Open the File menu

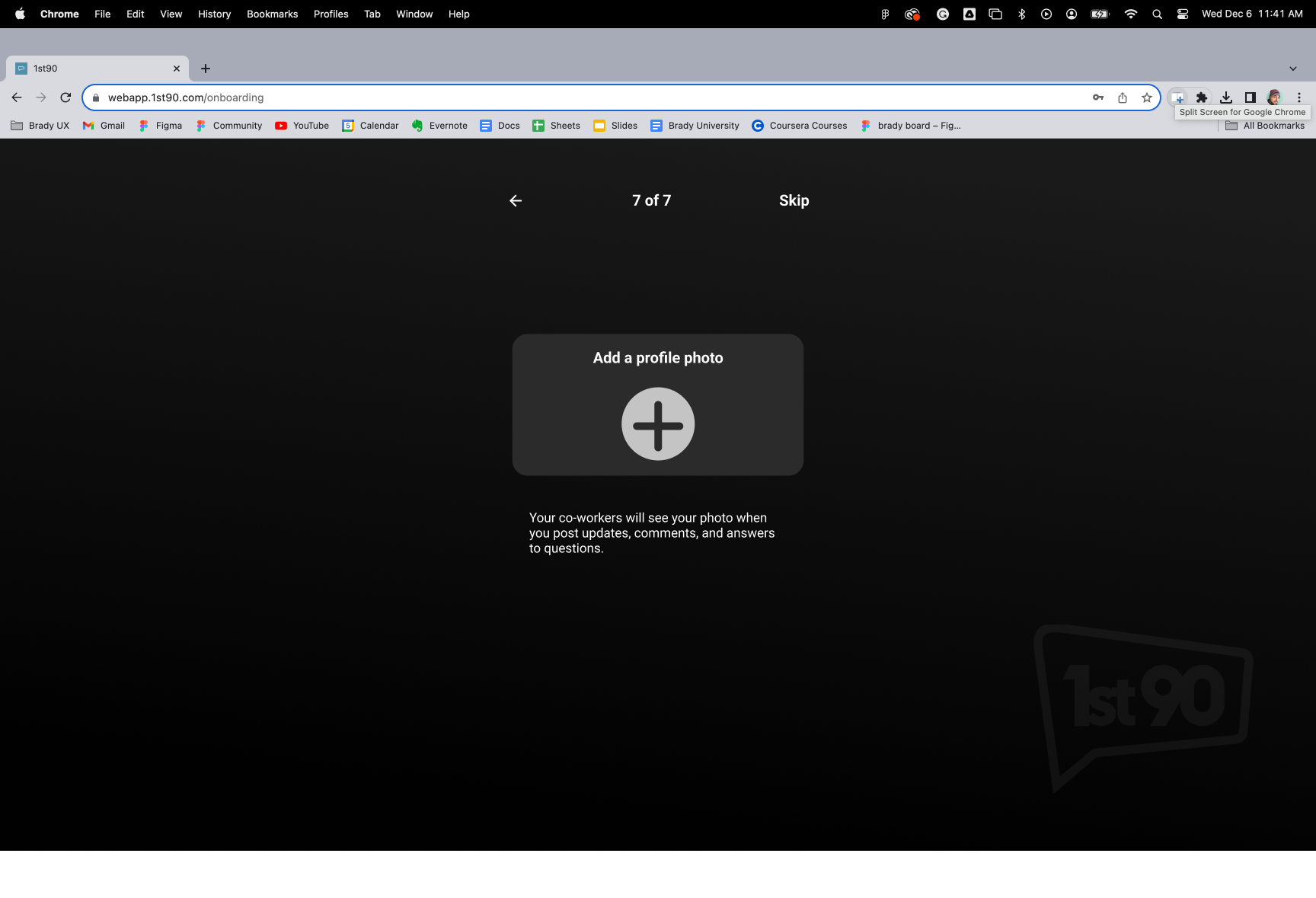[x=103, y=14]
